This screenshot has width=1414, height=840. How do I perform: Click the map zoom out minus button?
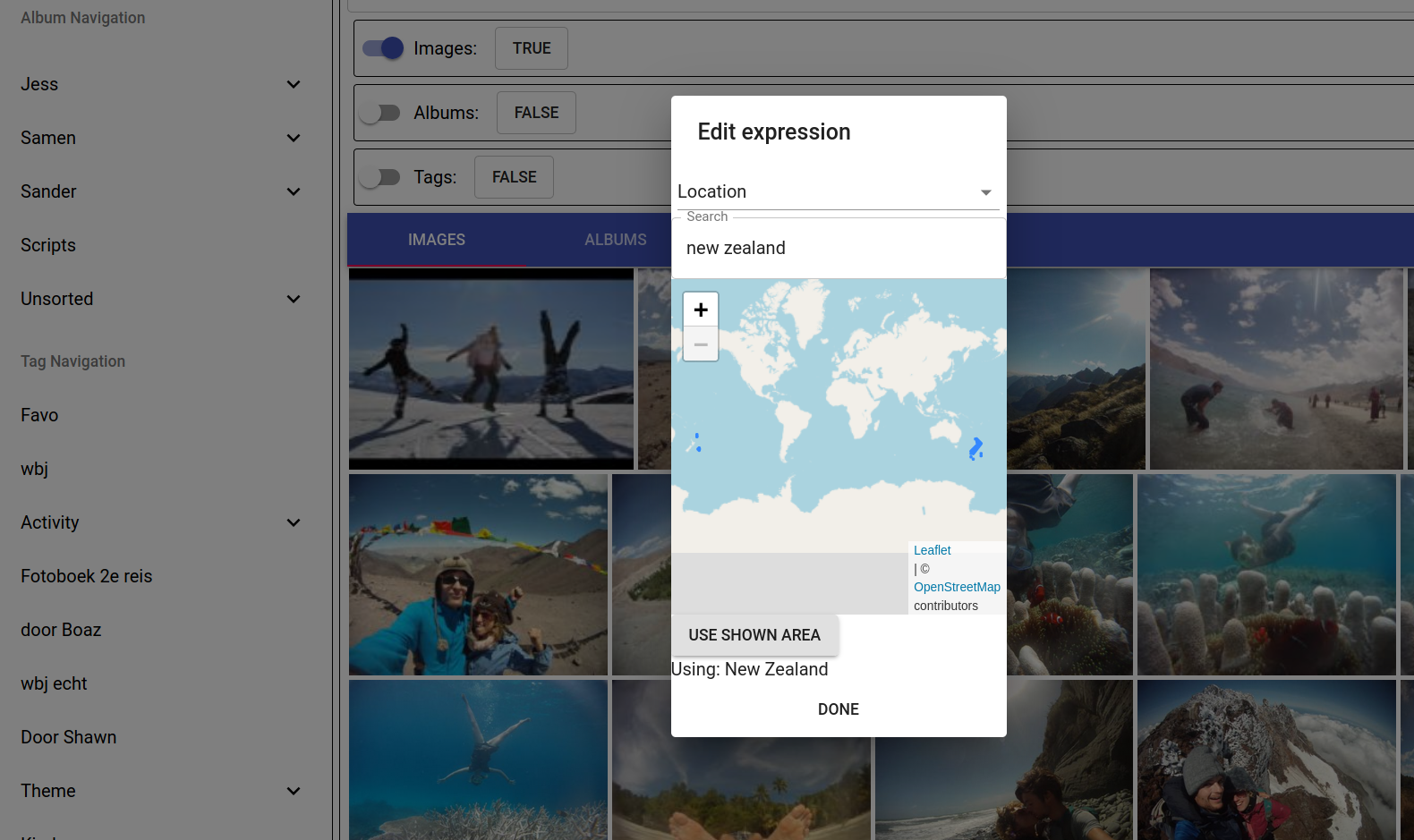pyautogui.click(x=701, y=344)
